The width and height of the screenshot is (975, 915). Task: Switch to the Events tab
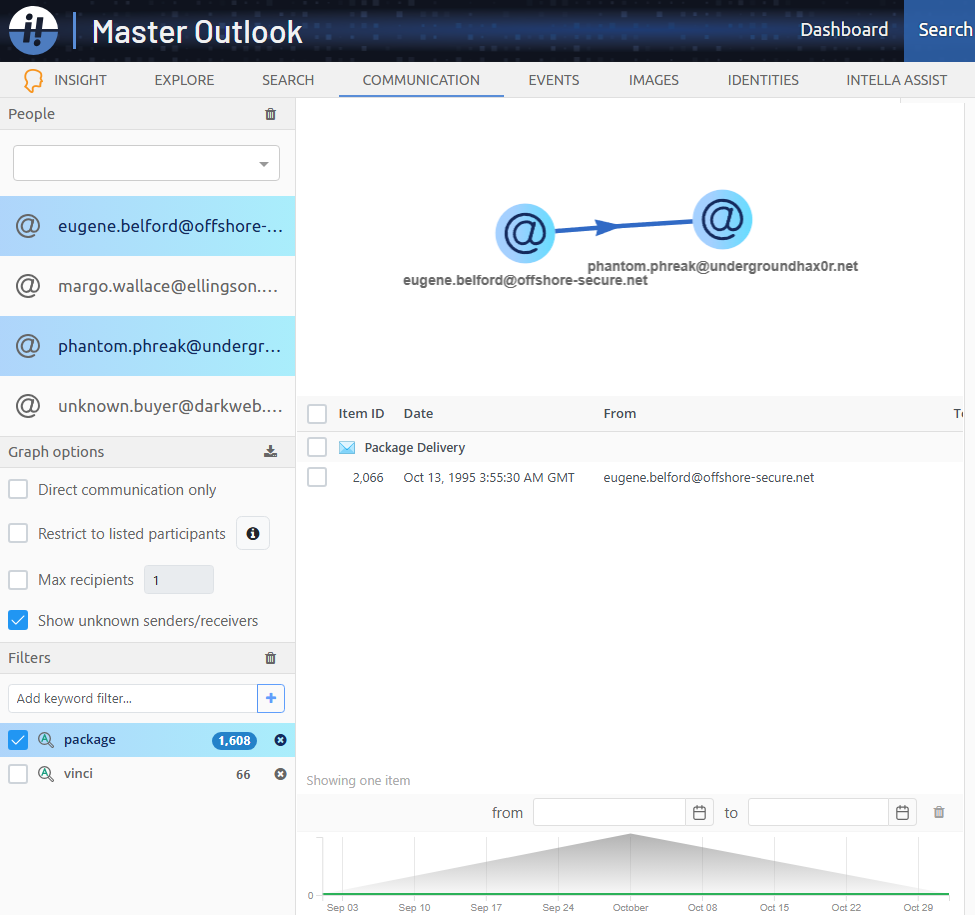click(554, 80)
